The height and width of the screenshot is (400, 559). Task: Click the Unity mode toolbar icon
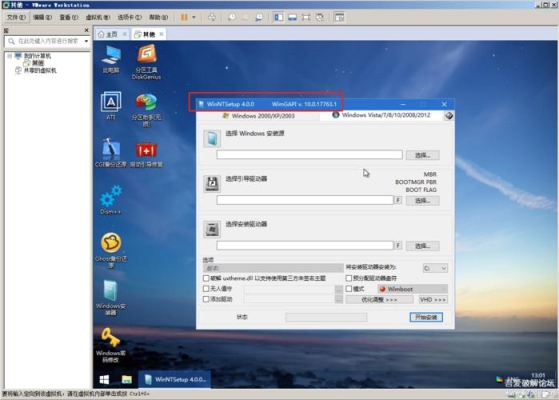(x=320, y=17)
